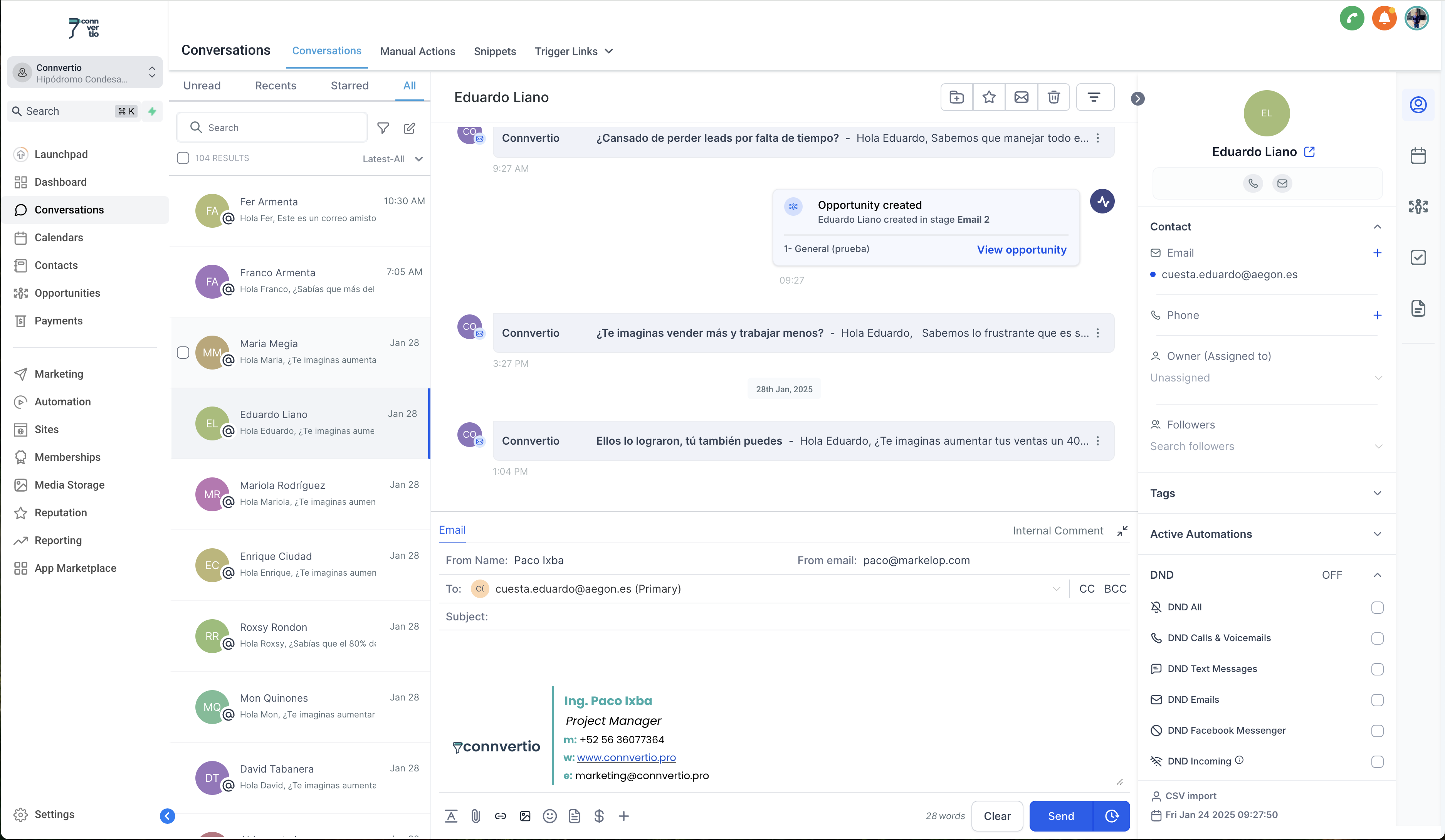This screenshot has width=1445, height=840.
Task: Attach a file with paperclip icon
Action: (476, 816)
